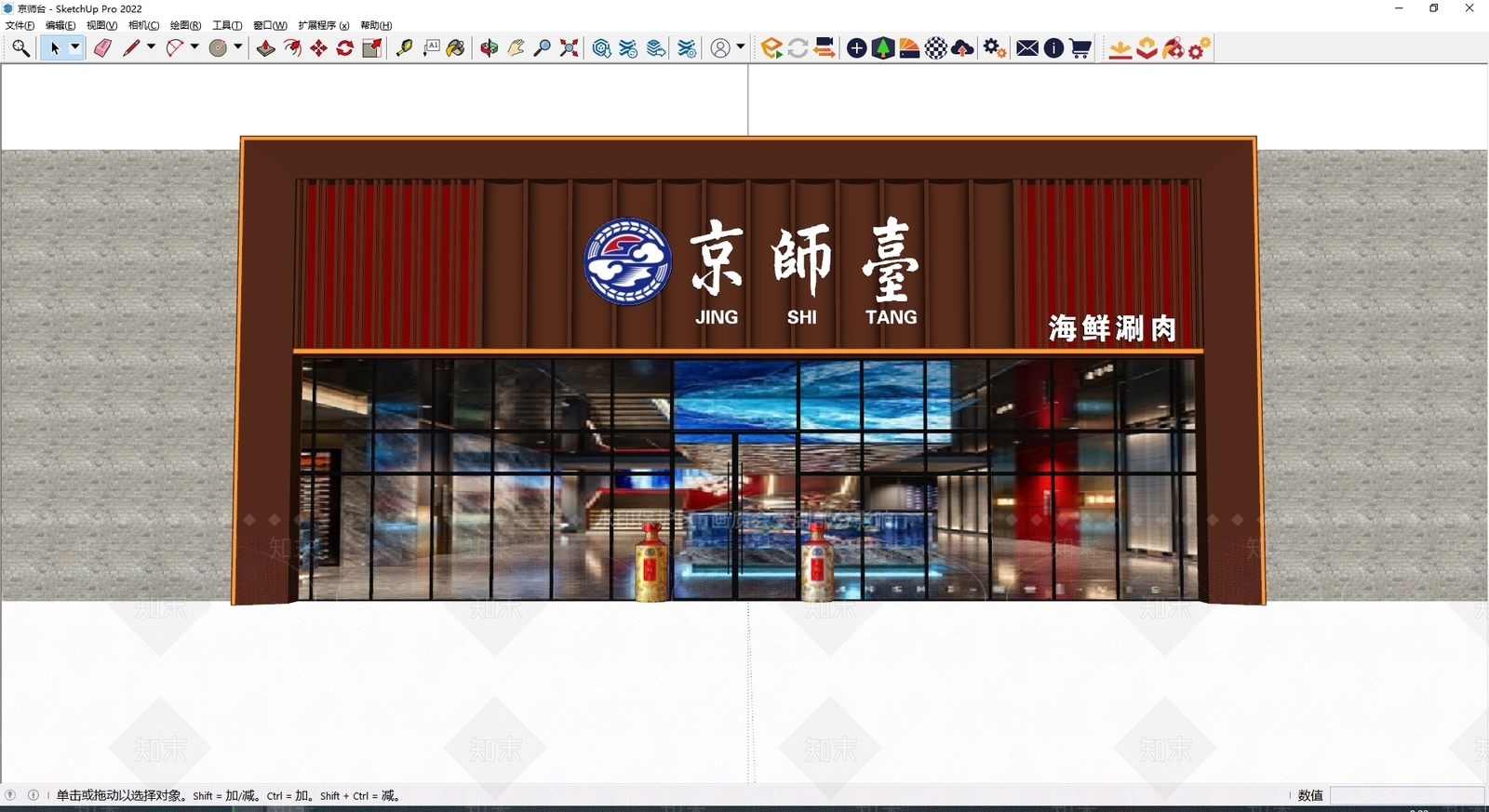Click the checkered sphere icon
This screenshot has width=1489, height=812.
pos(936,48)
